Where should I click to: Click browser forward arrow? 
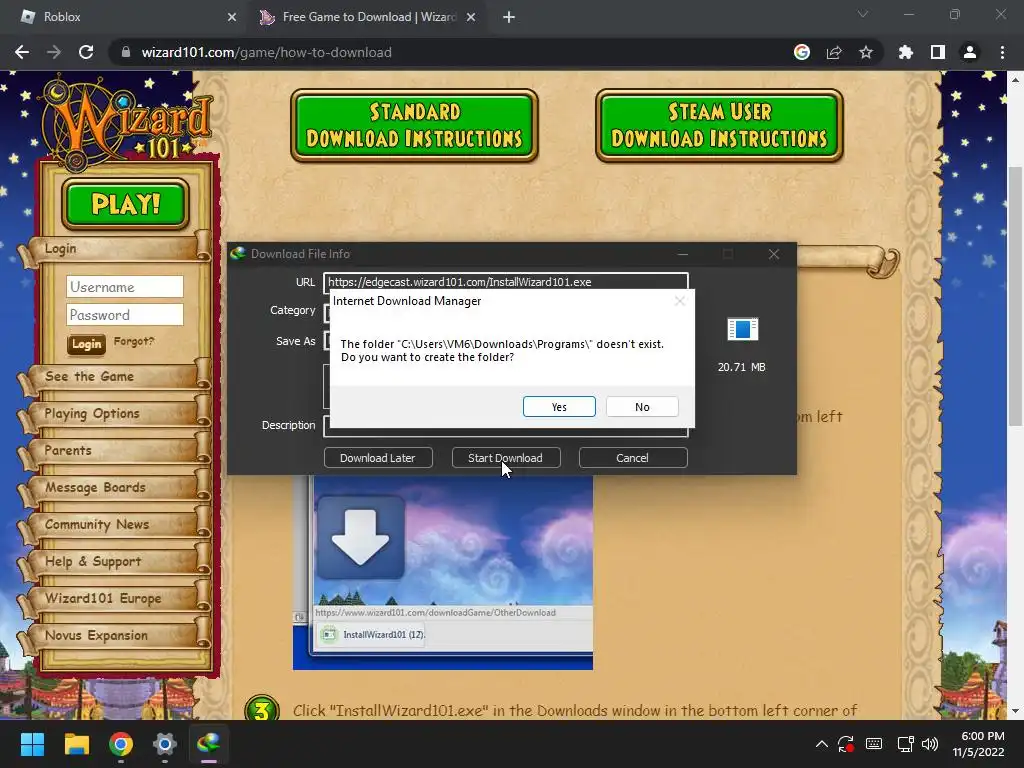tap(54, 52)
